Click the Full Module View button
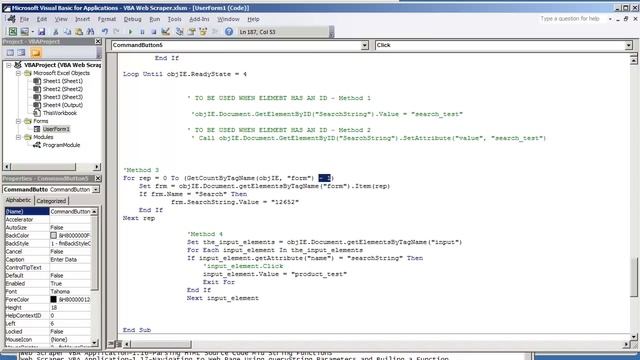The height and width of the screenshot is (360, 640). click(118, 344)
